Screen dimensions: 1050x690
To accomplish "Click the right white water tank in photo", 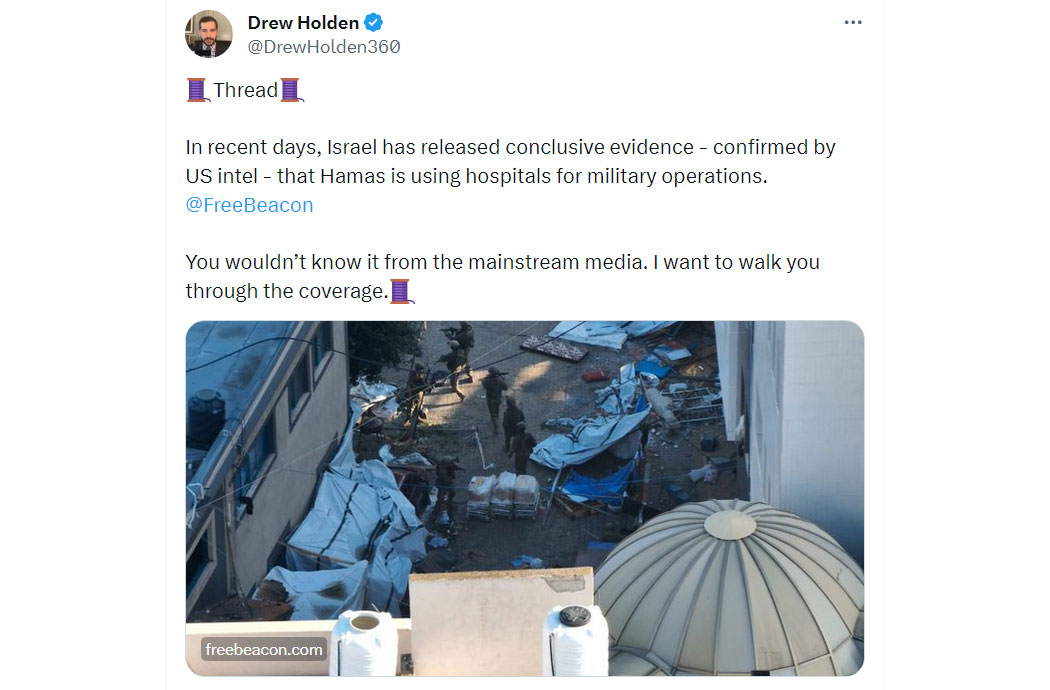I will pos(575,640).
